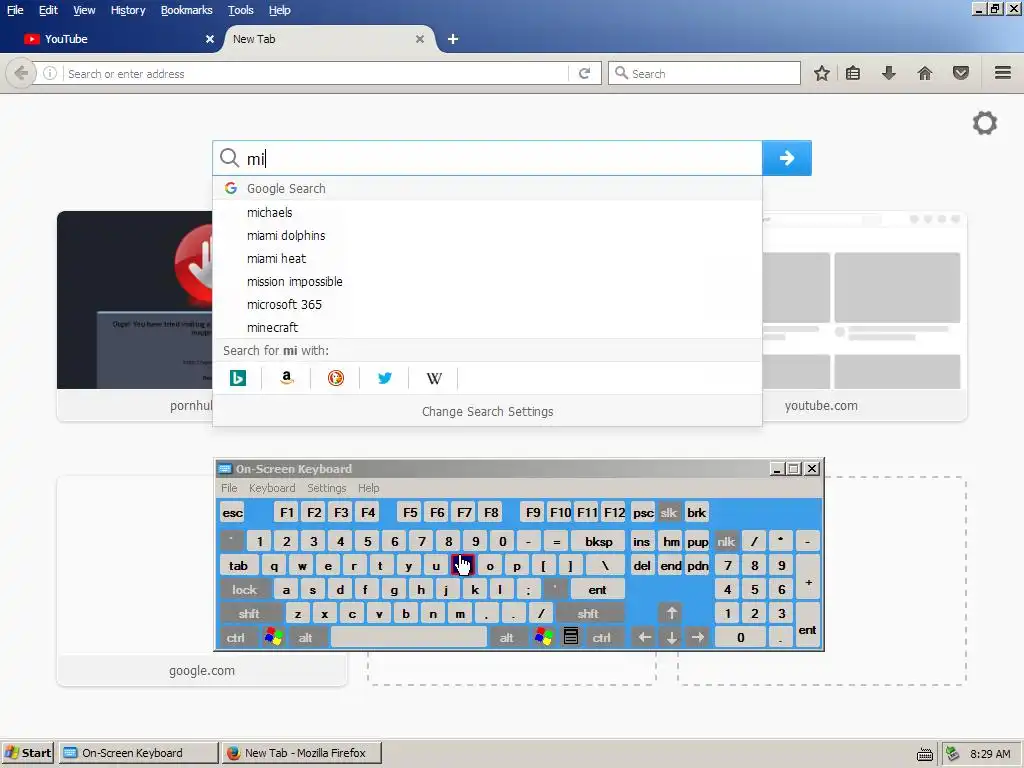Open Help menu in On-Screen Keyboard

[368, 488]
